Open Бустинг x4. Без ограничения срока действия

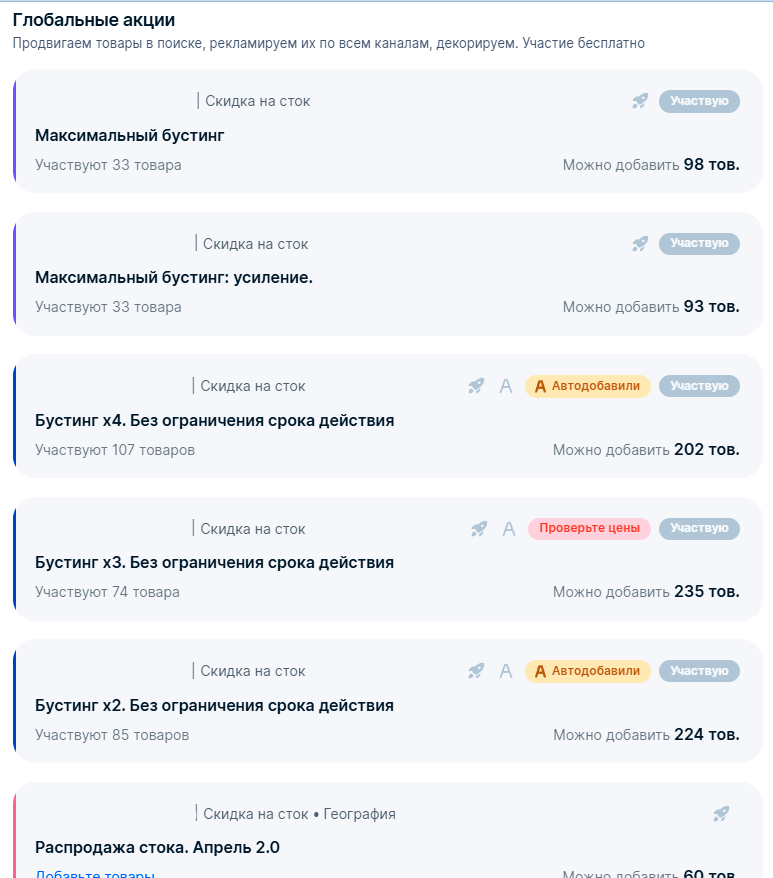[x=215, y=420]
